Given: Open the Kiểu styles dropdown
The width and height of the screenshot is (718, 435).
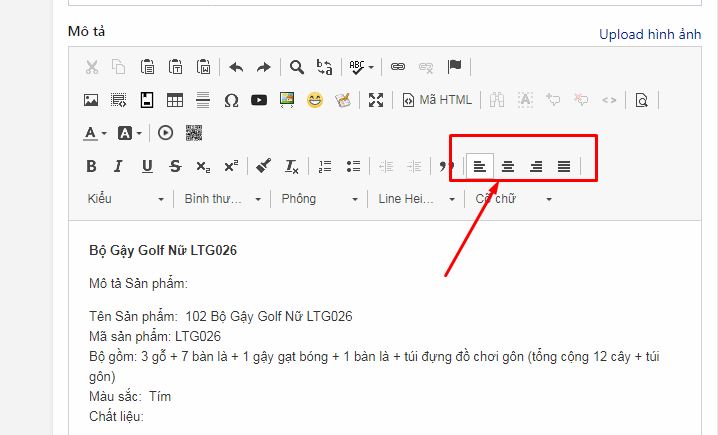Looking at the screenshot, I should point(125,199).
